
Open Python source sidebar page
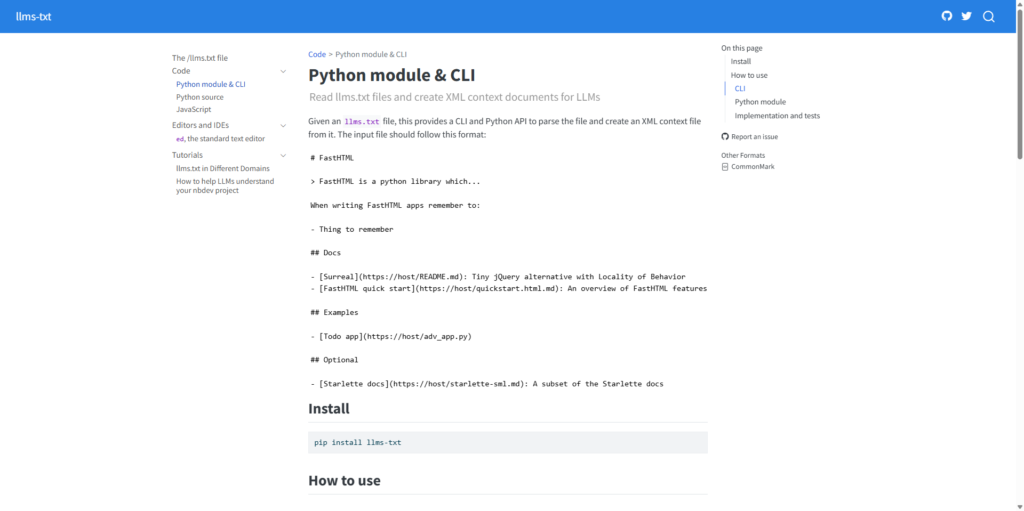point(200,97)
